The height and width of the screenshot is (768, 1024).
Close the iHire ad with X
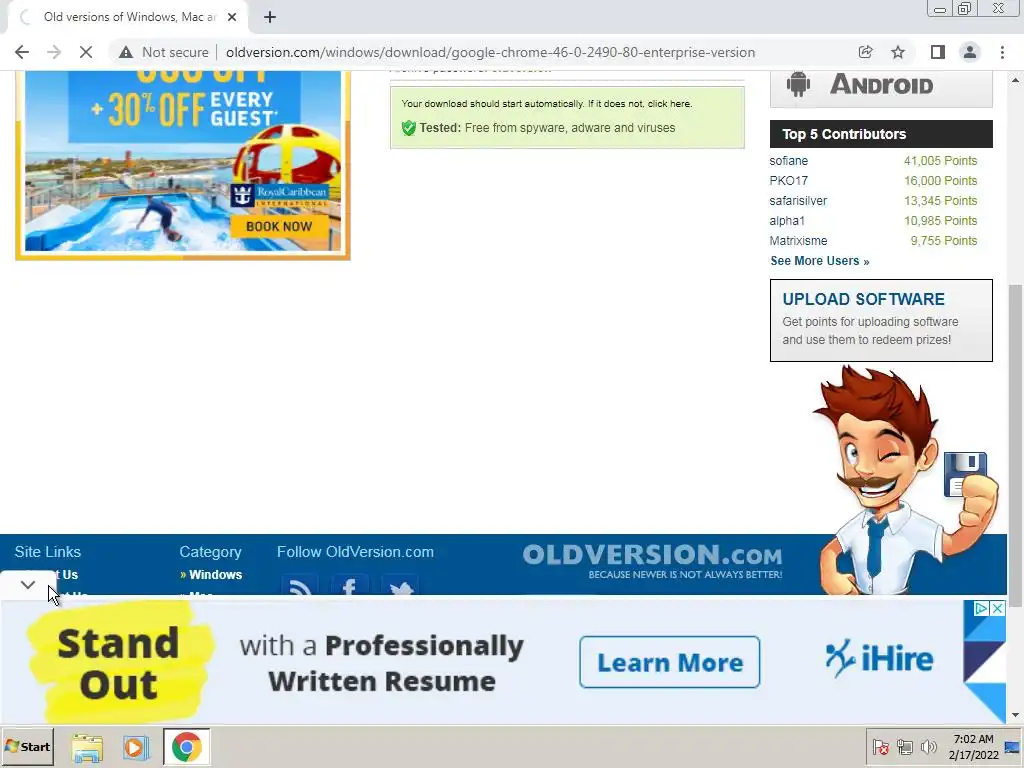coord(997,609)
